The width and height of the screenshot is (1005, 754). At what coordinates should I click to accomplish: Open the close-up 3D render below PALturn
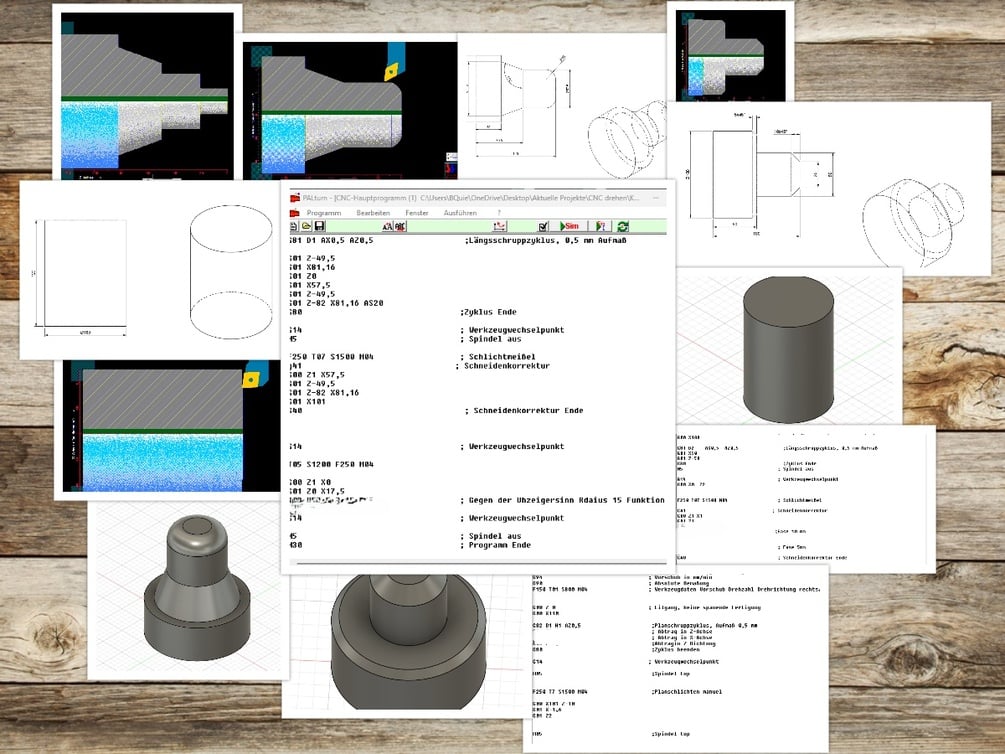point(406,644)
